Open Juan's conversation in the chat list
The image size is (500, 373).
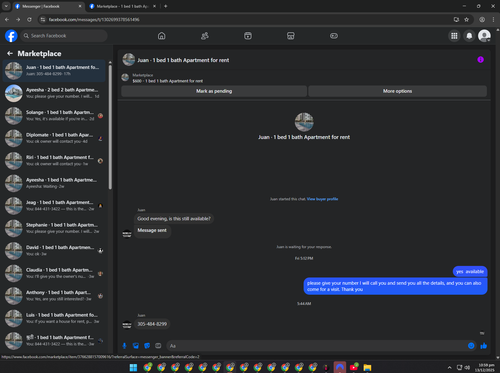click(54, 71)
